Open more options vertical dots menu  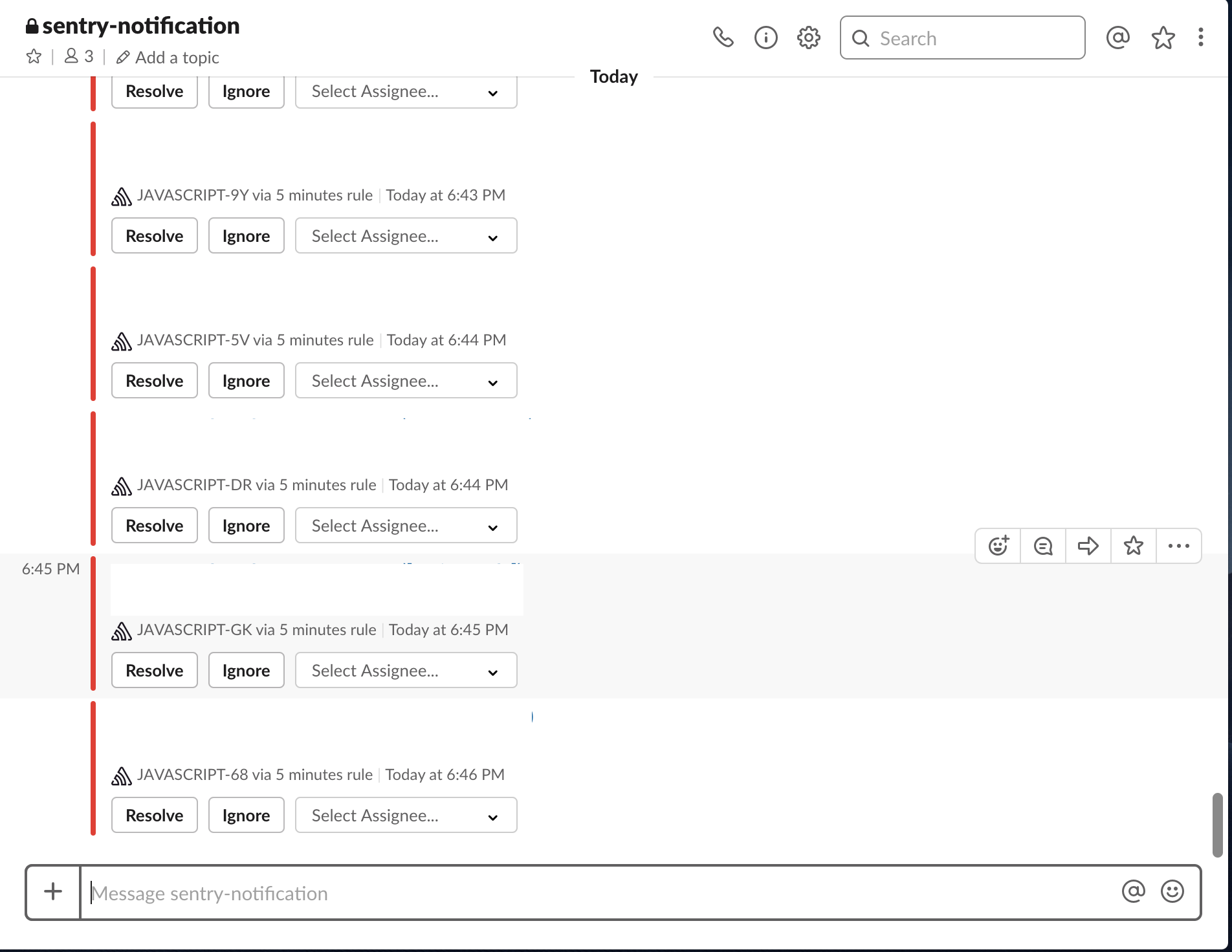1201,38
